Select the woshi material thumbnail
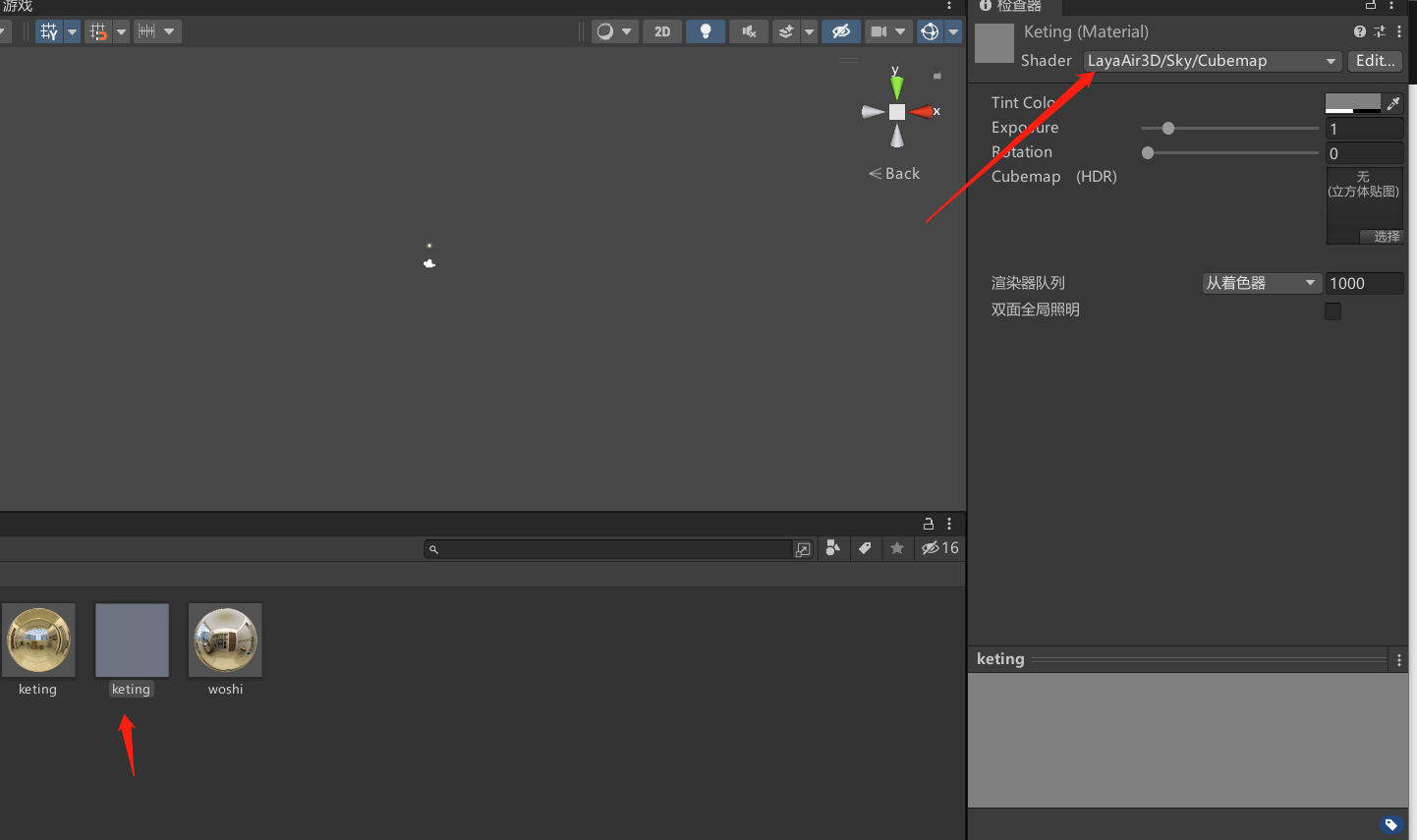Viewport: 1417px width, 840px height. [x=225, y=641]
